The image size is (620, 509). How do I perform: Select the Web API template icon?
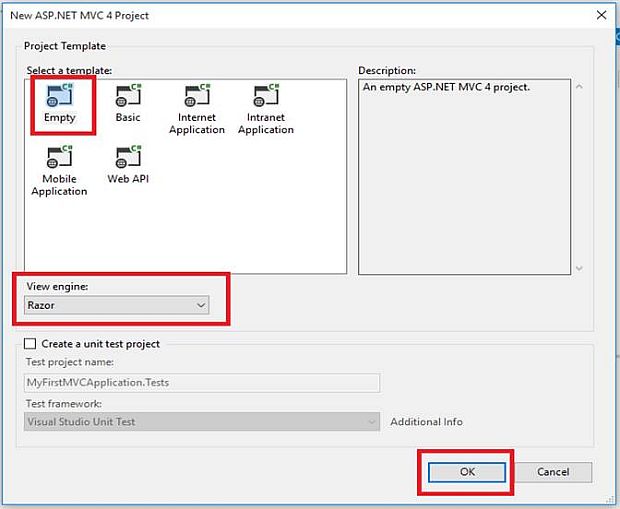[x=128, y=157]
